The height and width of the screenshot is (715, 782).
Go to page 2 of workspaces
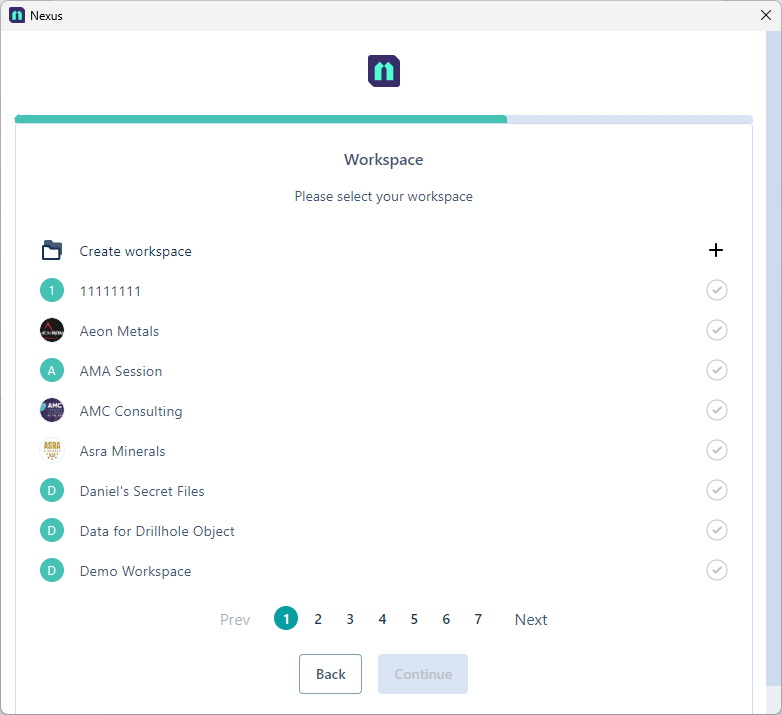pyautogui.click(x=318, y=619)
